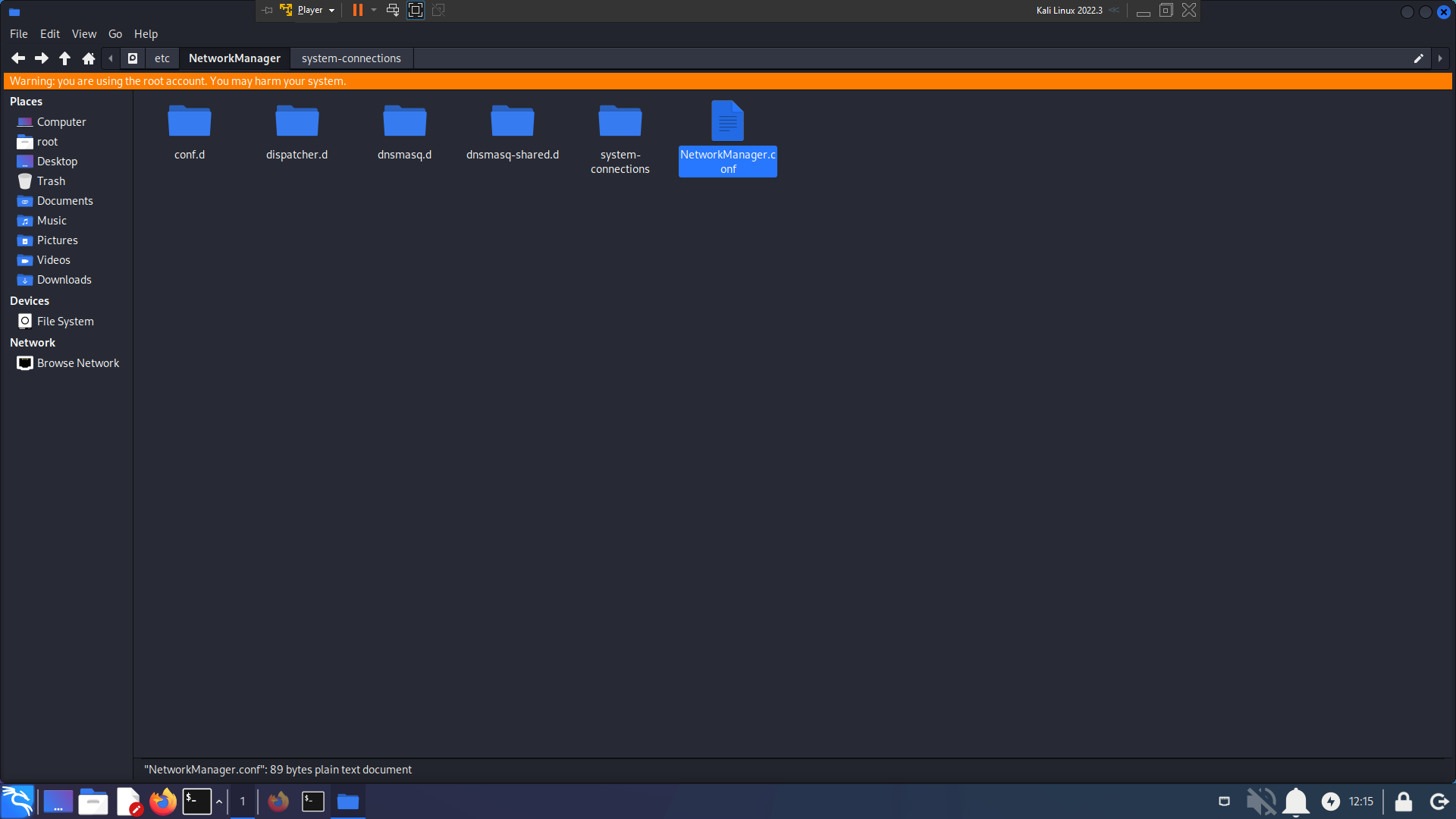Expand the power options dropdown arrow
Image resolution: width=1456 pixels, height=819 pixels.
pyautogui.click(x=374, y=10)
